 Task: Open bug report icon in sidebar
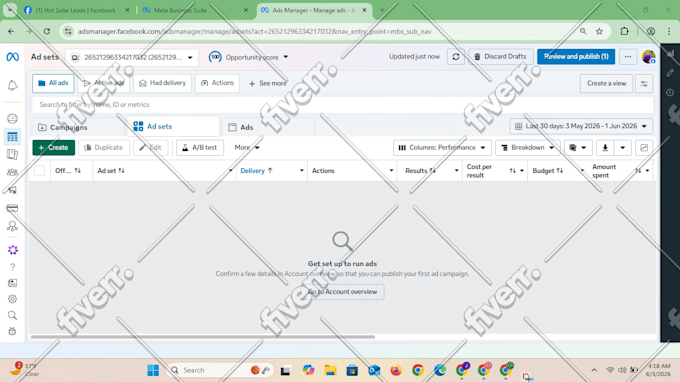(x=12, y=331)
